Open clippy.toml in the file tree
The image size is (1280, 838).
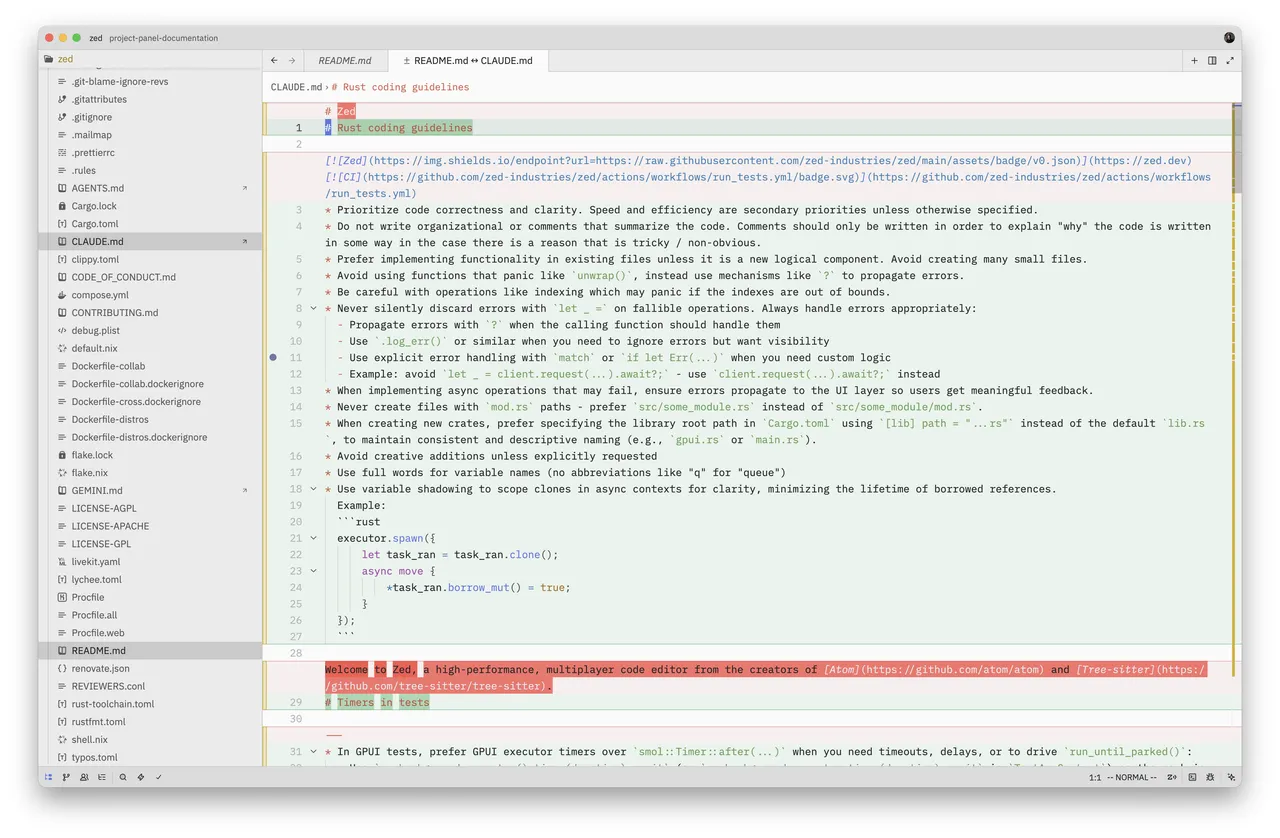click(x=150, y=259)
